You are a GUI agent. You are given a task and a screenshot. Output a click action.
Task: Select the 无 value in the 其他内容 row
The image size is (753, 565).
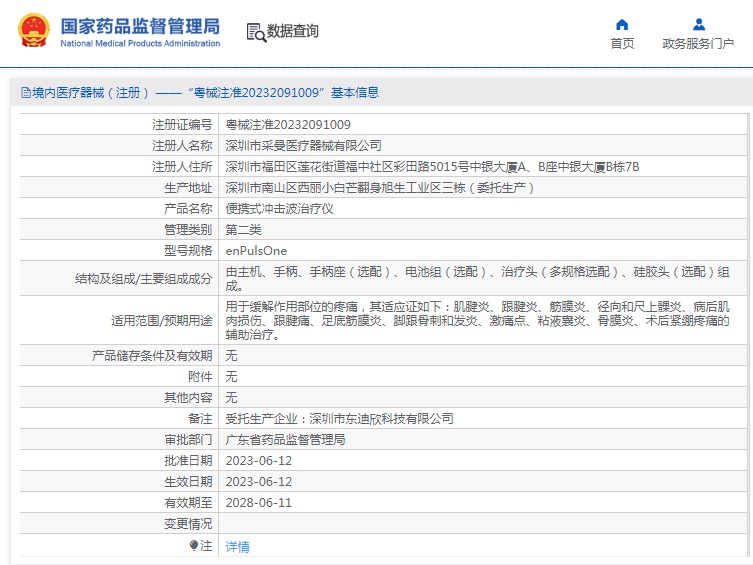pyautogui.click(x=231, y=397)
